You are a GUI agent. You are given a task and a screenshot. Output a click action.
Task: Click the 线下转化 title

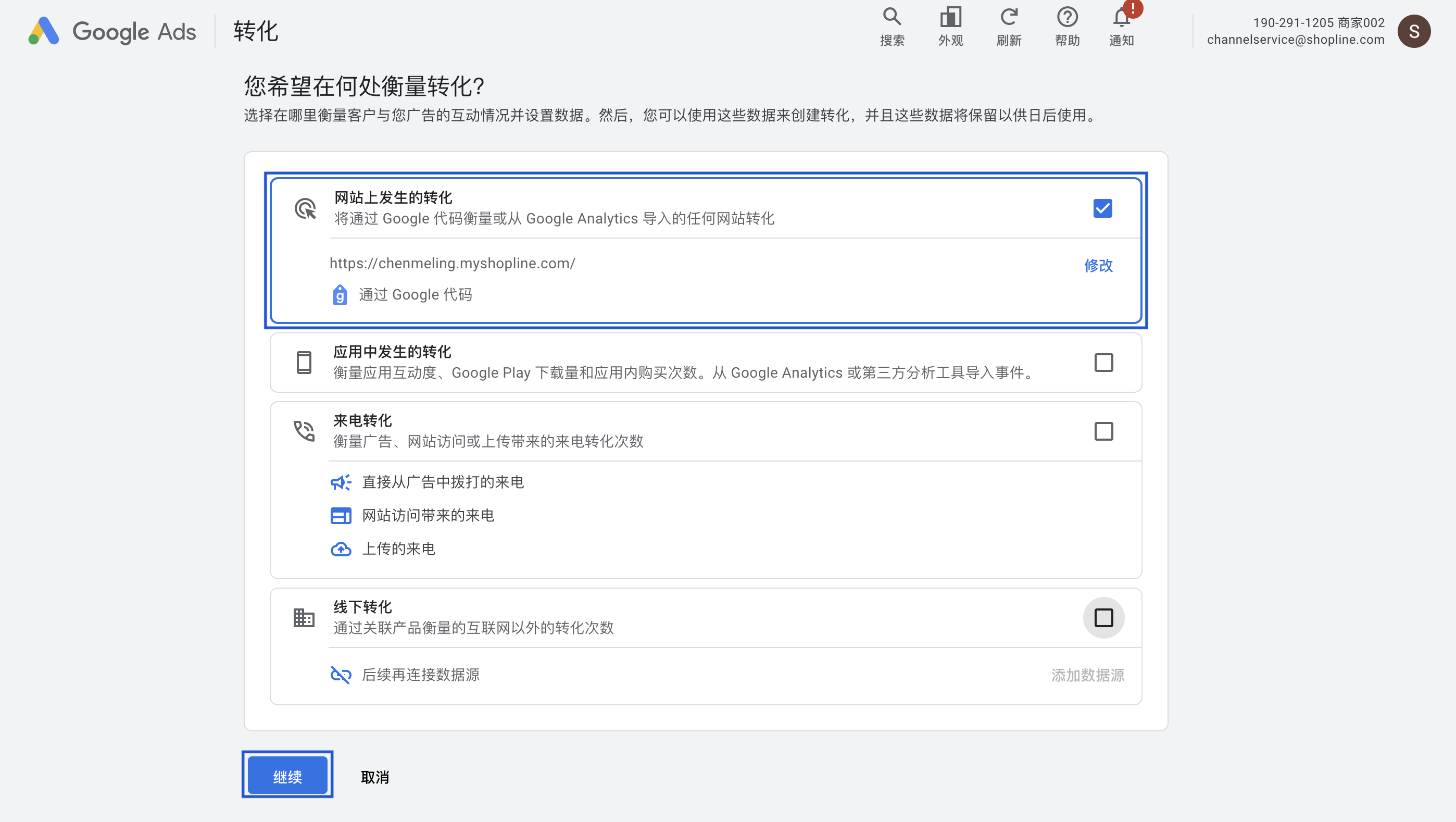(362, 607)
